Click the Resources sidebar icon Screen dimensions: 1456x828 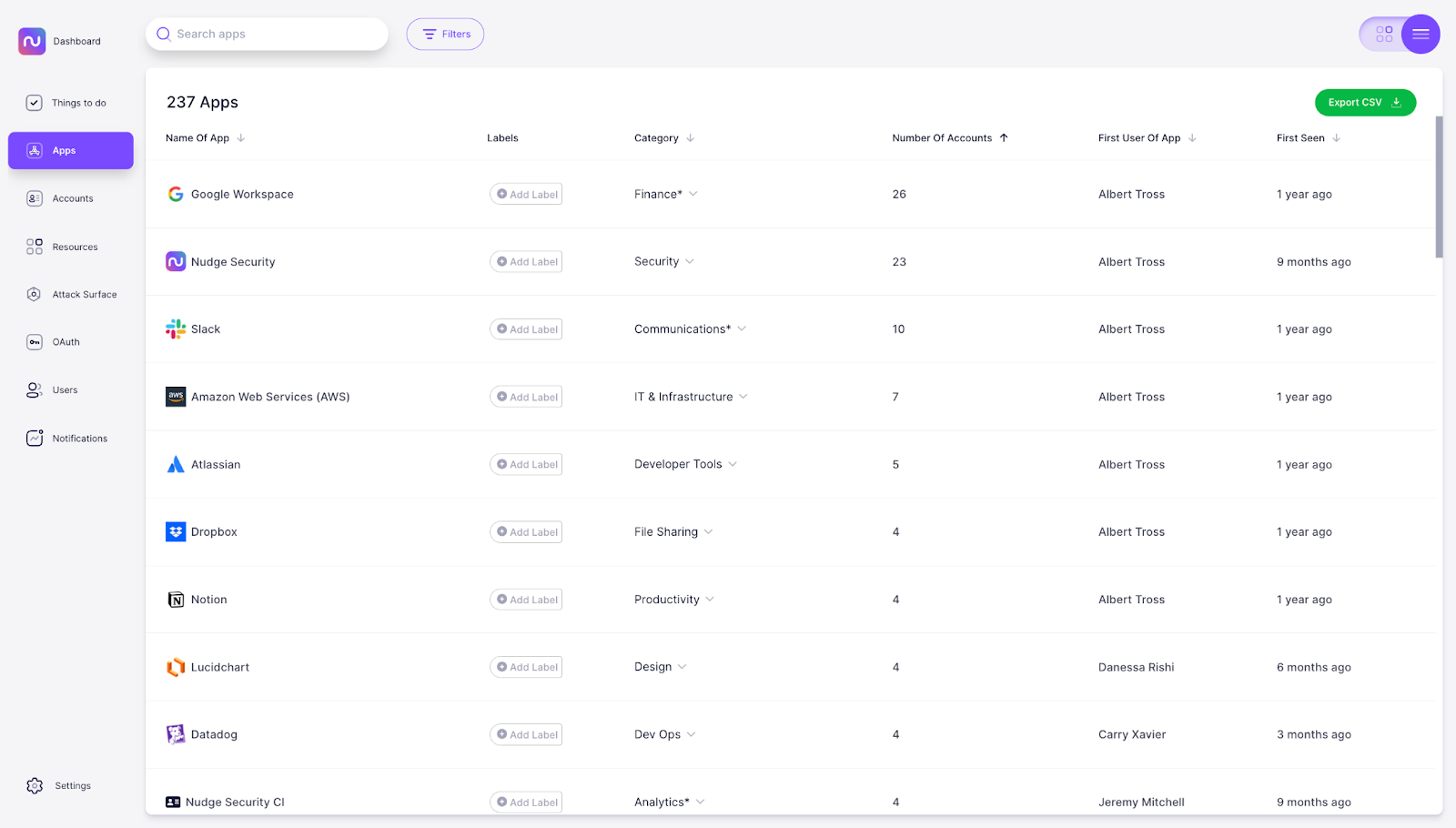click(x=35, y=246)
